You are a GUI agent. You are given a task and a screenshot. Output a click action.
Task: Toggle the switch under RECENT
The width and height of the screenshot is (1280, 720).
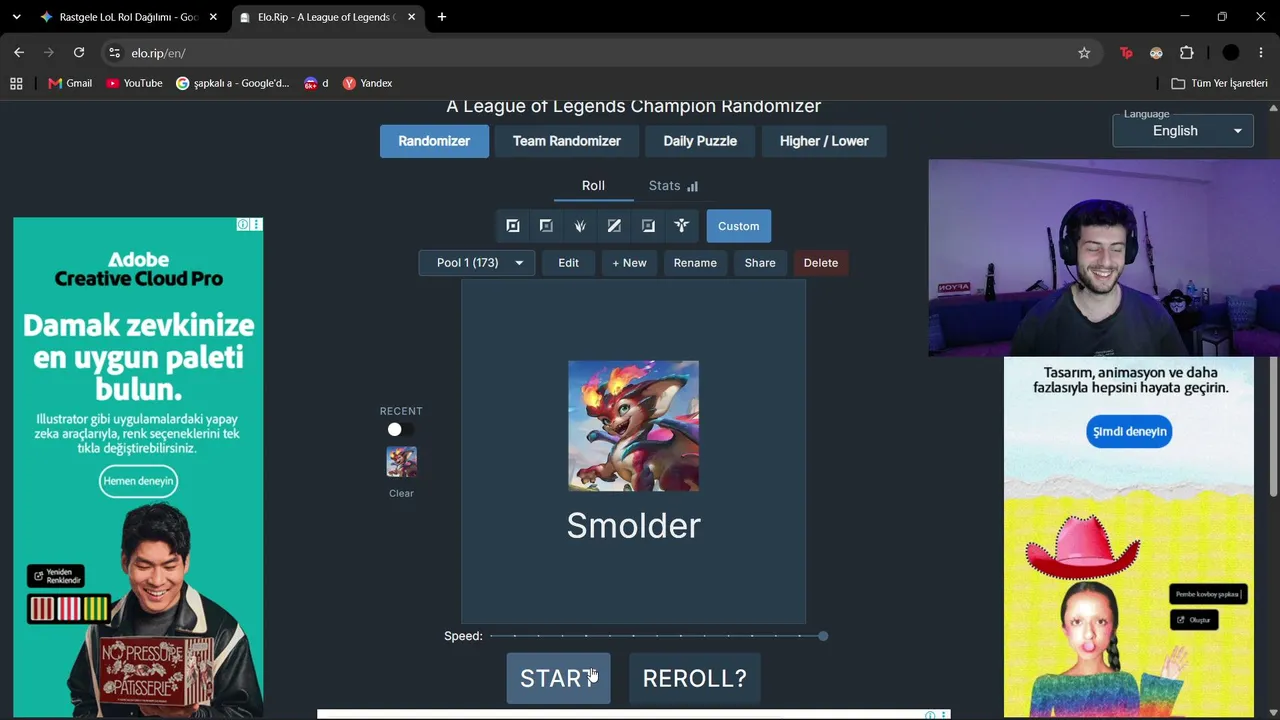click(401, 429)
